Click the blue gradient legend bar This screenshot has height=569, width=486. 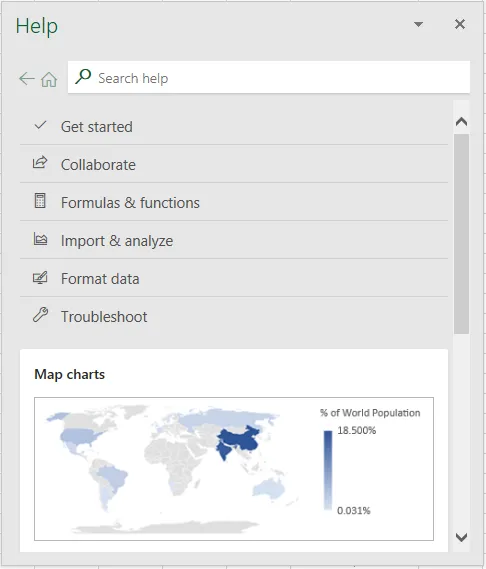[x=328, y=471]
